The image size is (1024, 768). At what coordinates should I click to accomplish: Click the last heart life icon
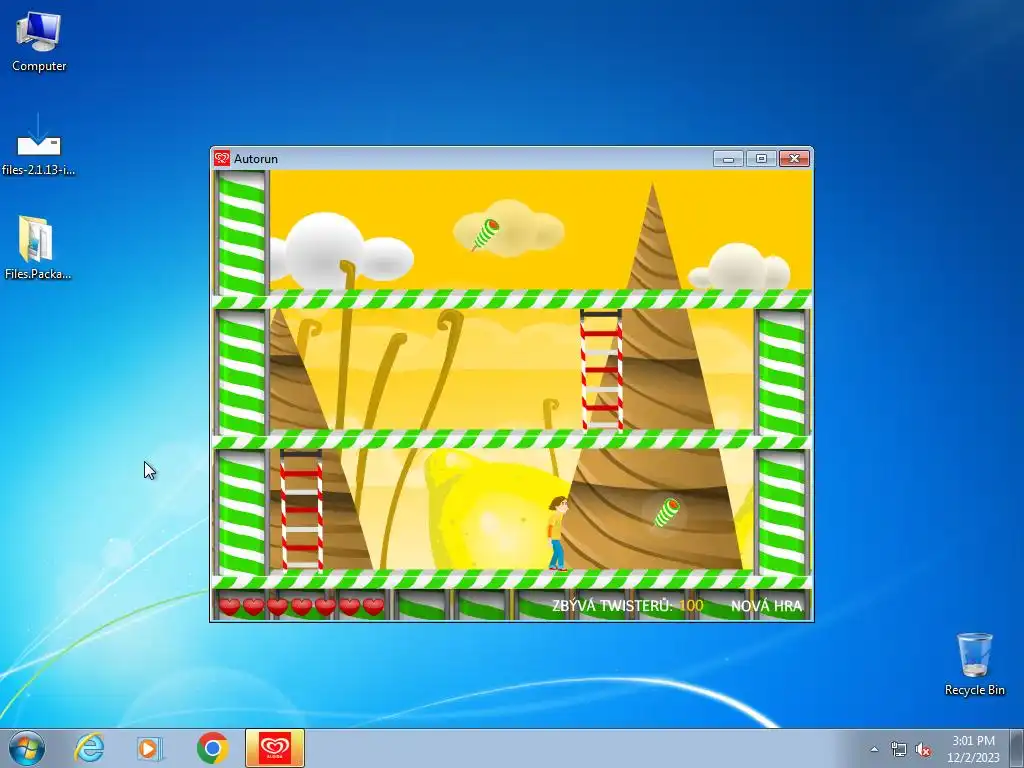(374, 607)
